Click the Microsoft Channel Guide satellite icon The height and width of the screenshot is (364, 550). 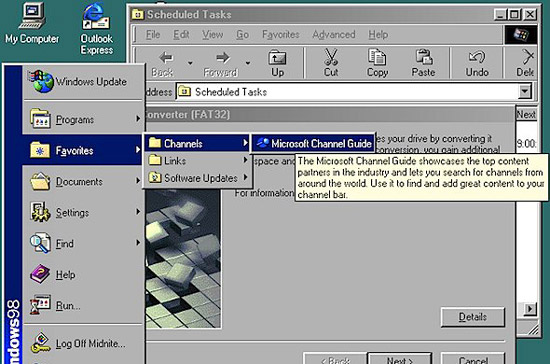tap(262, 143)
